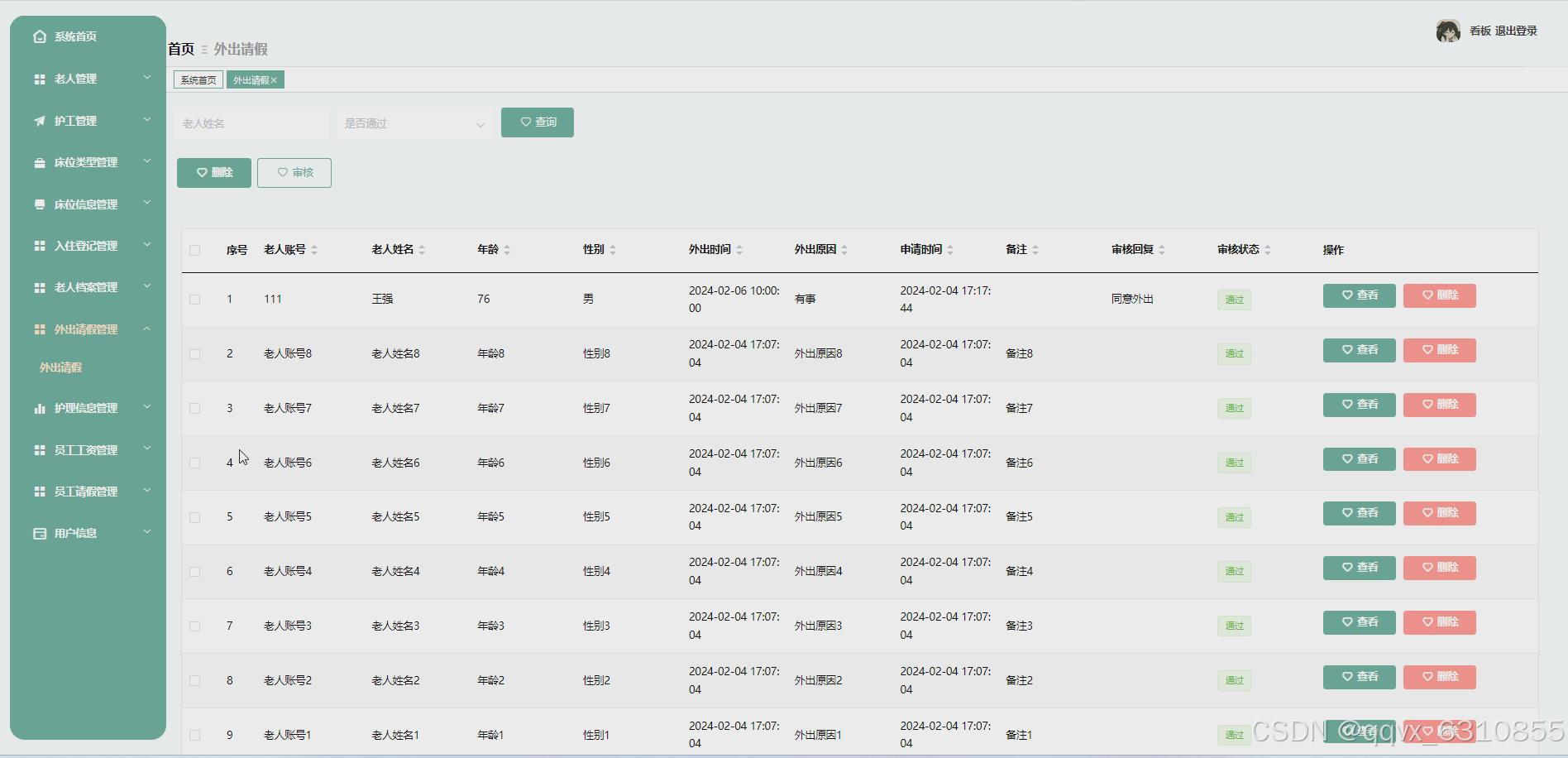Expand 员工工资管理 submenu chevron
The height and width of the screenshot is (758, 1568).
(147, 449)
